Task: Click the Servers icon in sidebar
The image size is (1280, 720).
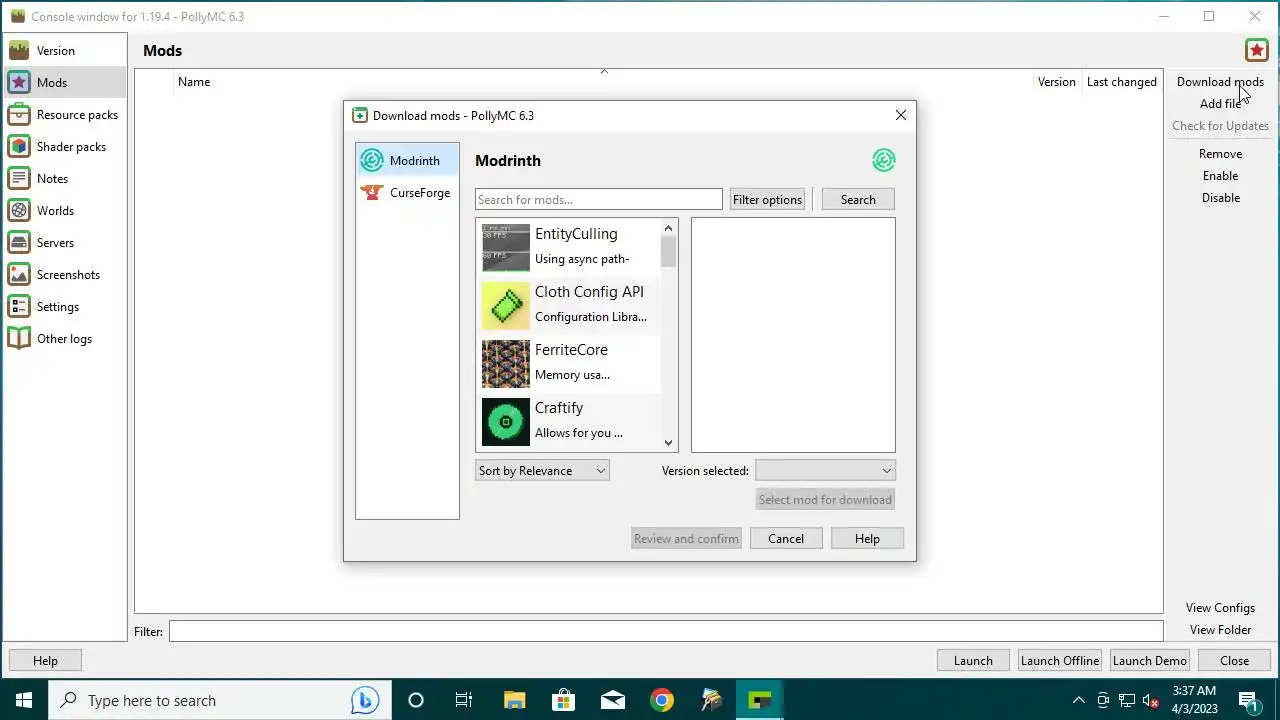Action: [19, 243]
